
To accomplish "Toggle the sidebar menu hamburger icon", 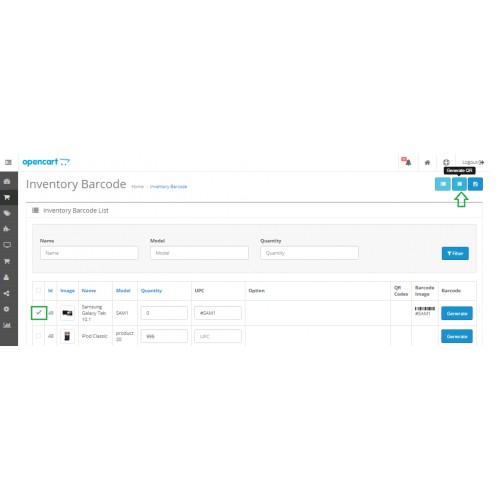I will pos(8,162).
